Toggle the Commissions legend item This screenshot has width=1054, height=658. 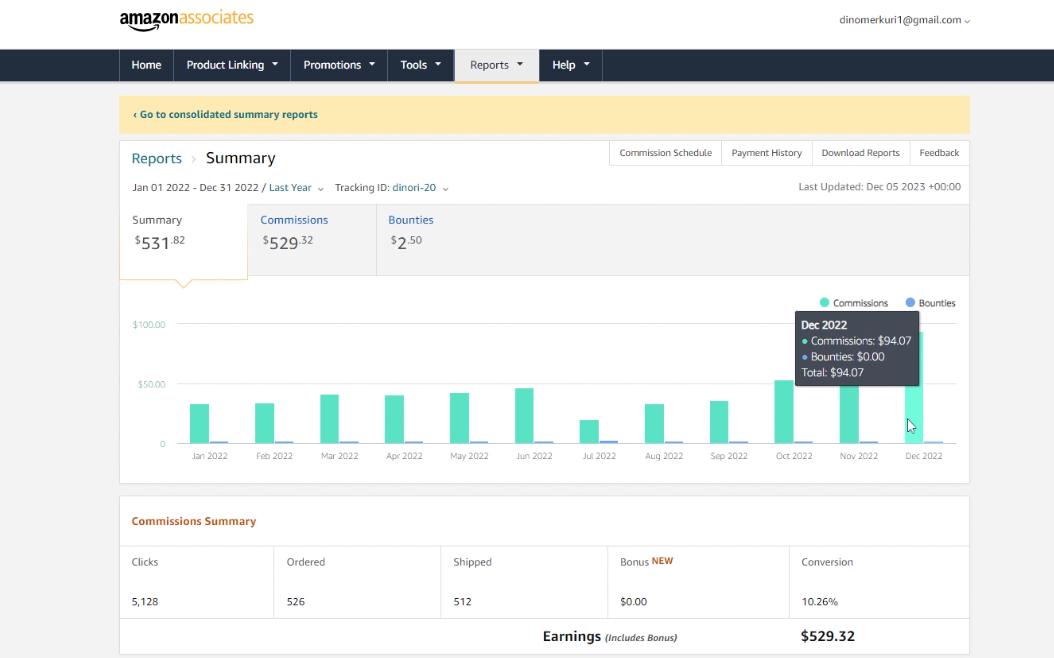point(854,303)
